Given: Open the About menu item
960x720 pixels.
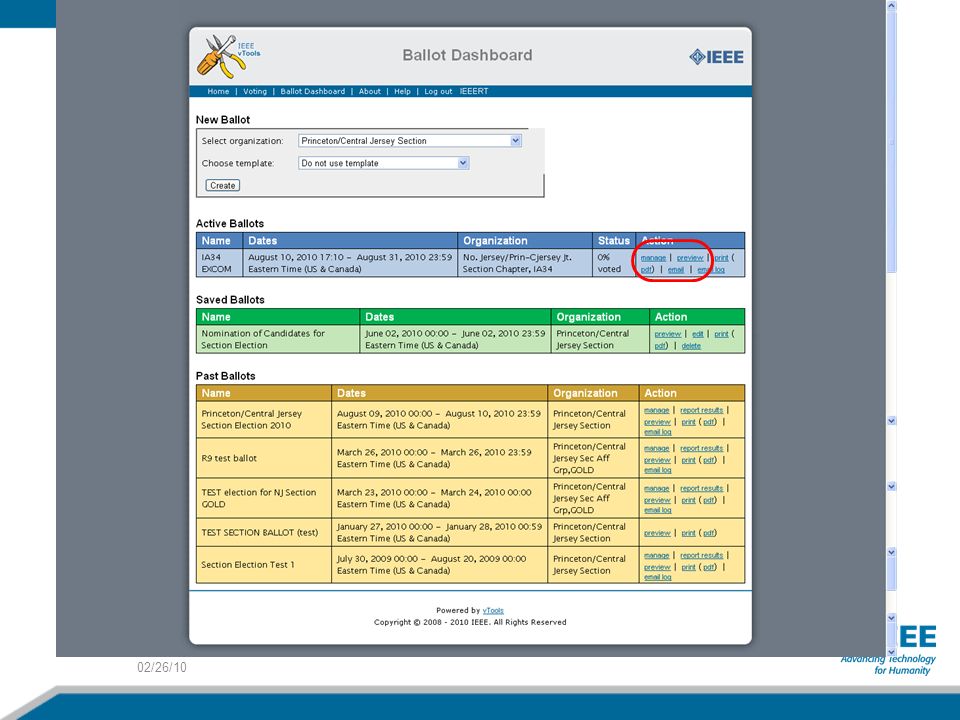Looking at the screenshot, I should tap(369, 91).
